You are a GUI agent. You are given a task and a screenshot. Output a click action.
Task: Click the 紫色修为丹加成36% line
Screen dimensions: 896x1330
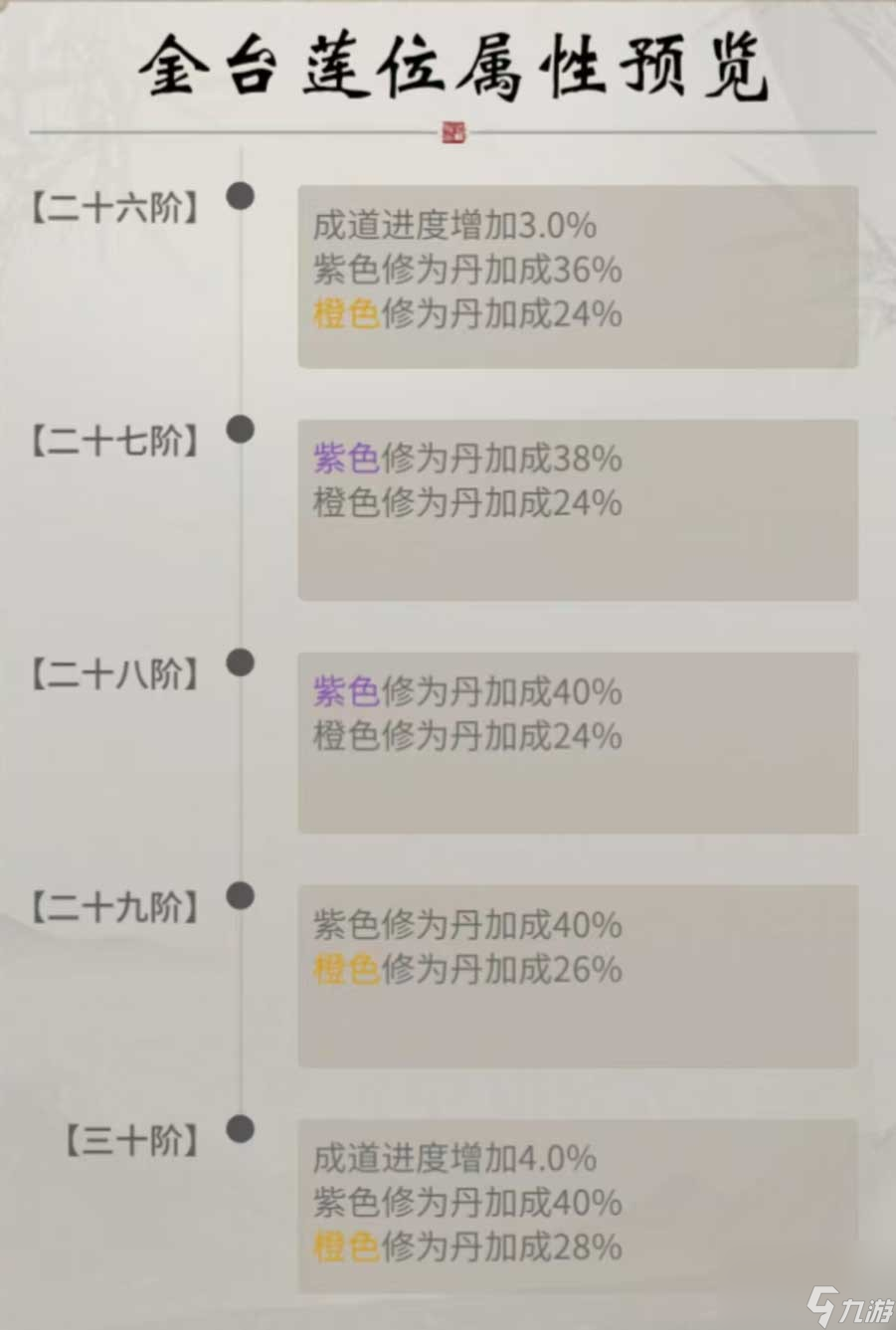coord(467,270)
